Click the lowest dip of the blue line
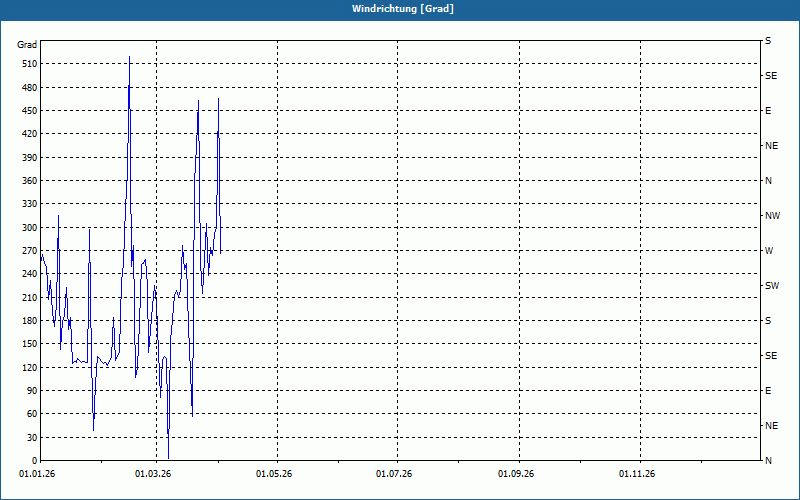This screenshot has width=800, height=500. [168, 458]
